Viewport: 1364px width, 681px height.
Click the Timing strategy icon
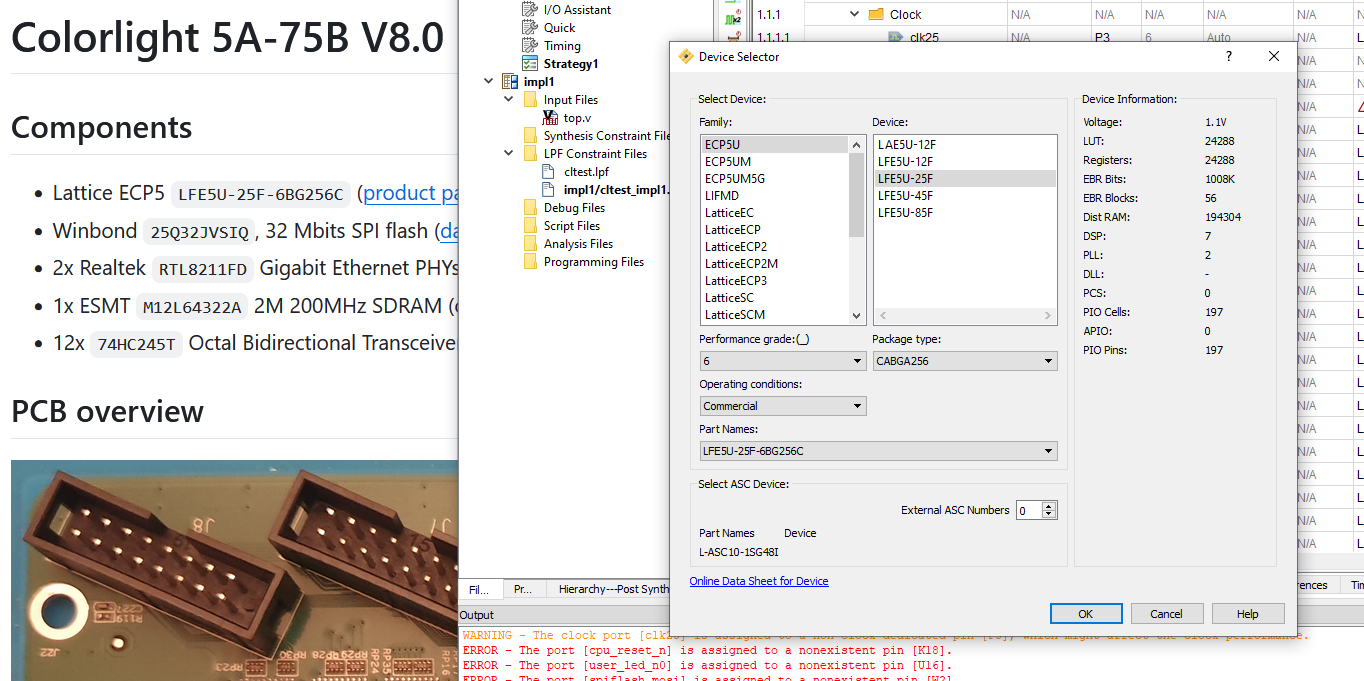(530, 46)
